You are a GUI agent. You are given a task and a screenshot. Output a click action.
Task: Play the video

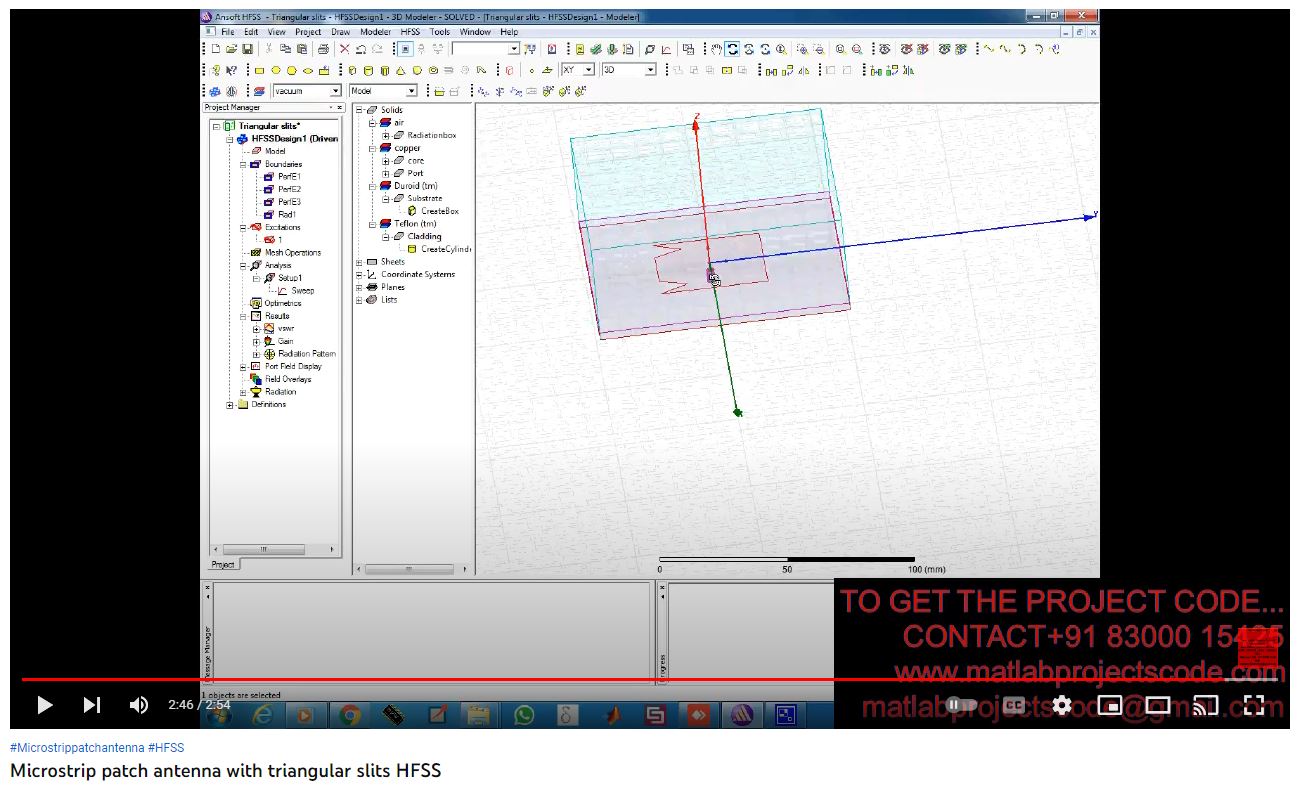[x=44, y=705]
